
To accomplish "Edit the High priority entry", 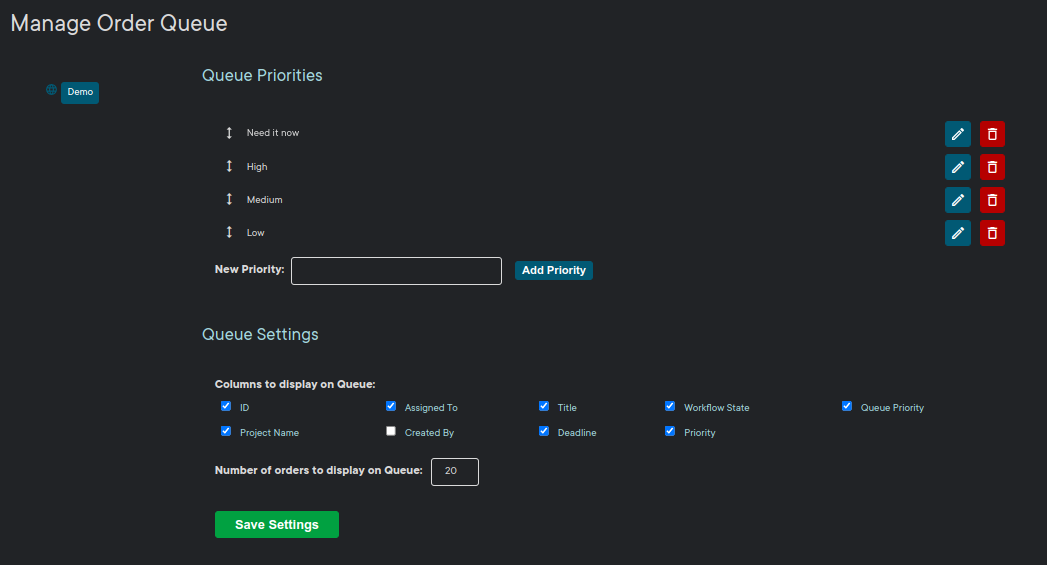I will click(x=957, y=167).
